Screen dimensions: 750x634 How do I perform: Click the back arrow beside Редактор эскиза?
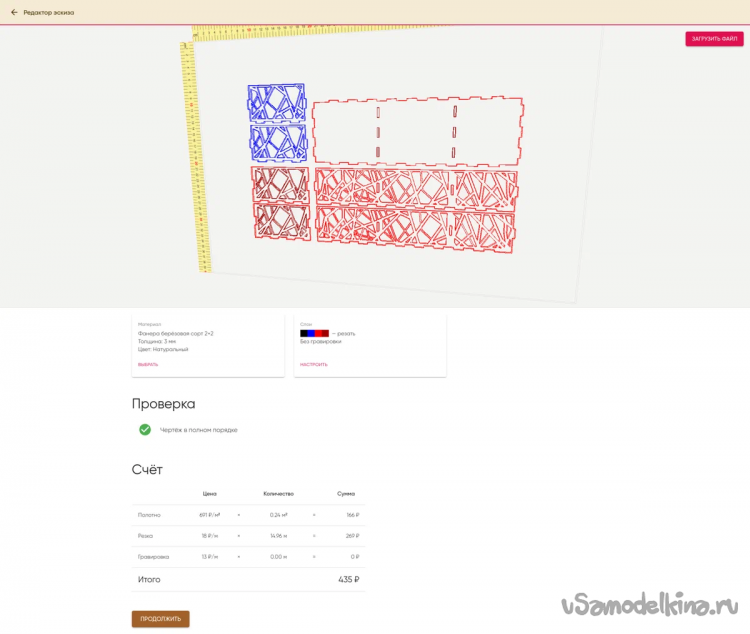coord(14,12)
